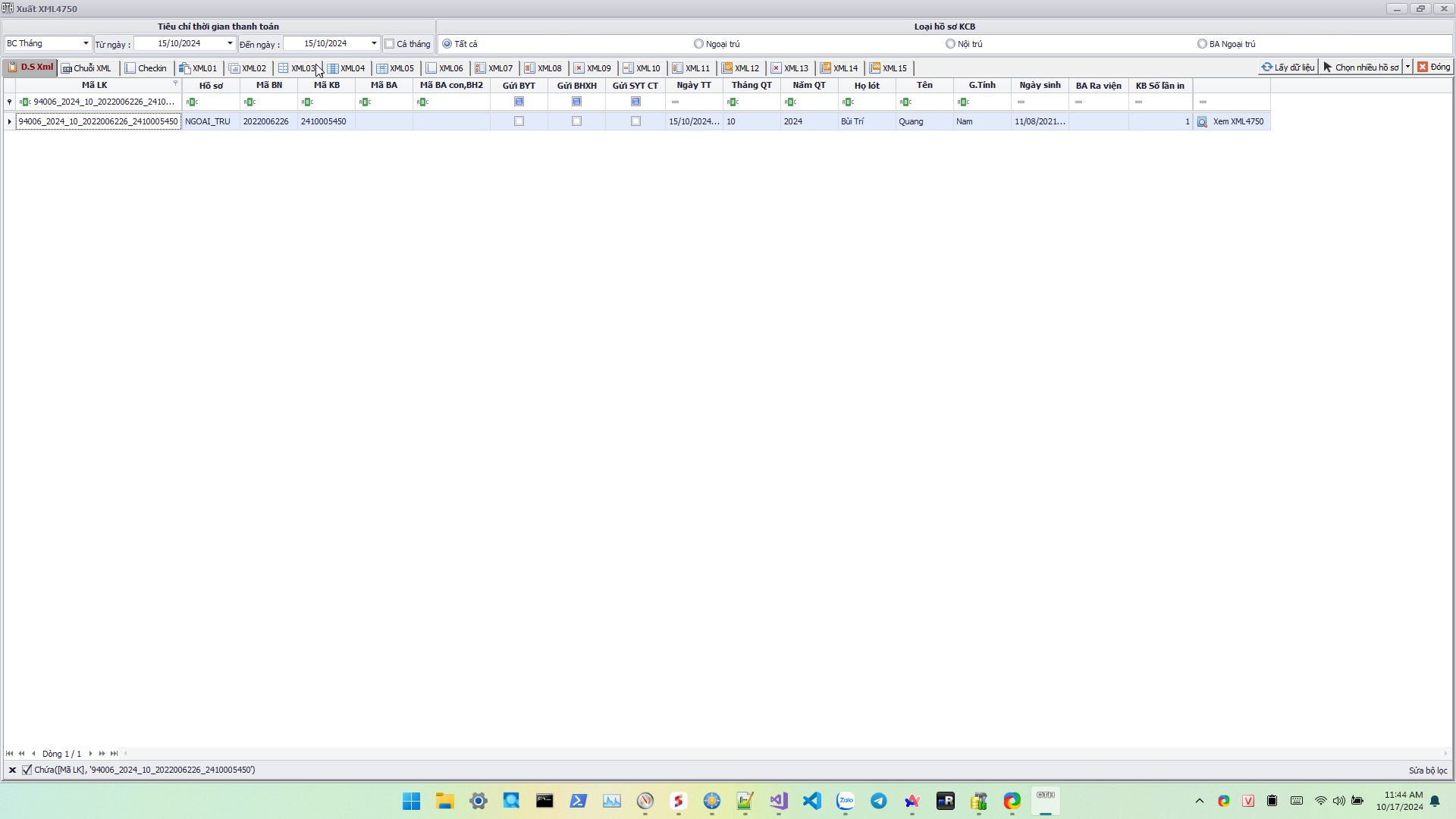Screen dimensions: 1456x819
Task: Go to last row using navigator icon
Action: tap(114, 754)
